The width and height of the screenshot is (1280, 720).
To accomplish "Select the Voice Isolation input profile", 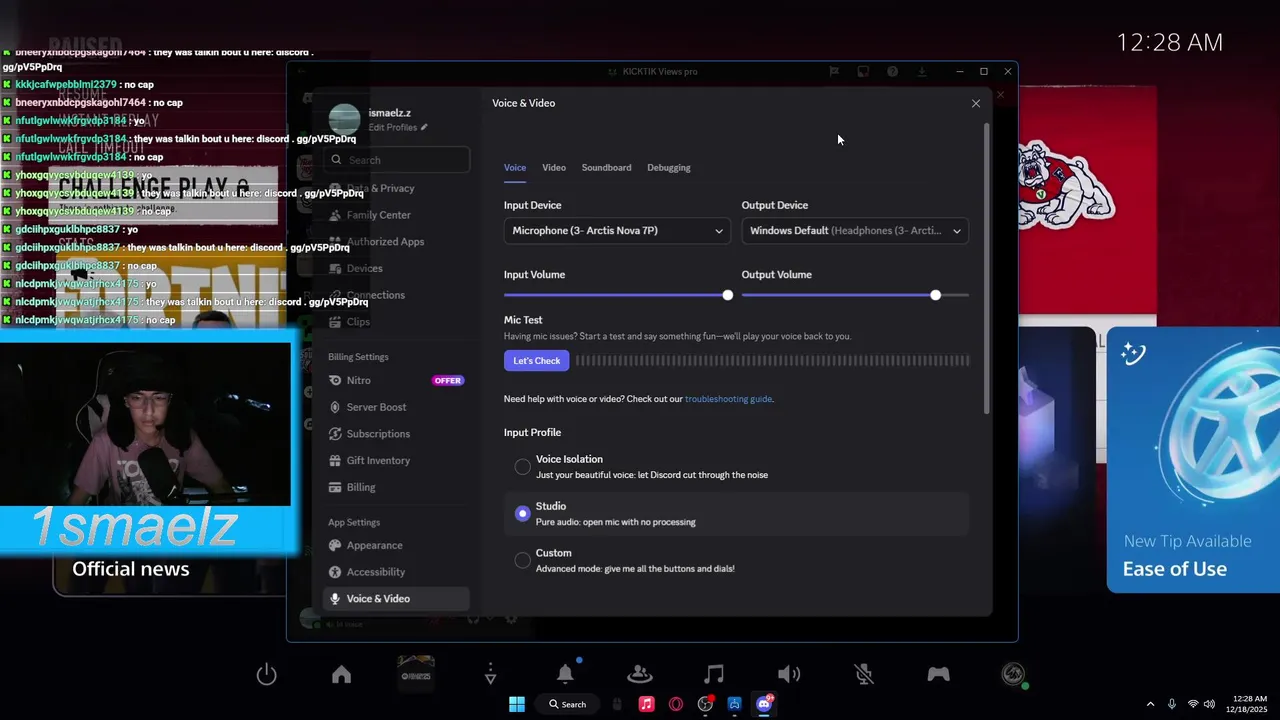I will pos(522,467).
